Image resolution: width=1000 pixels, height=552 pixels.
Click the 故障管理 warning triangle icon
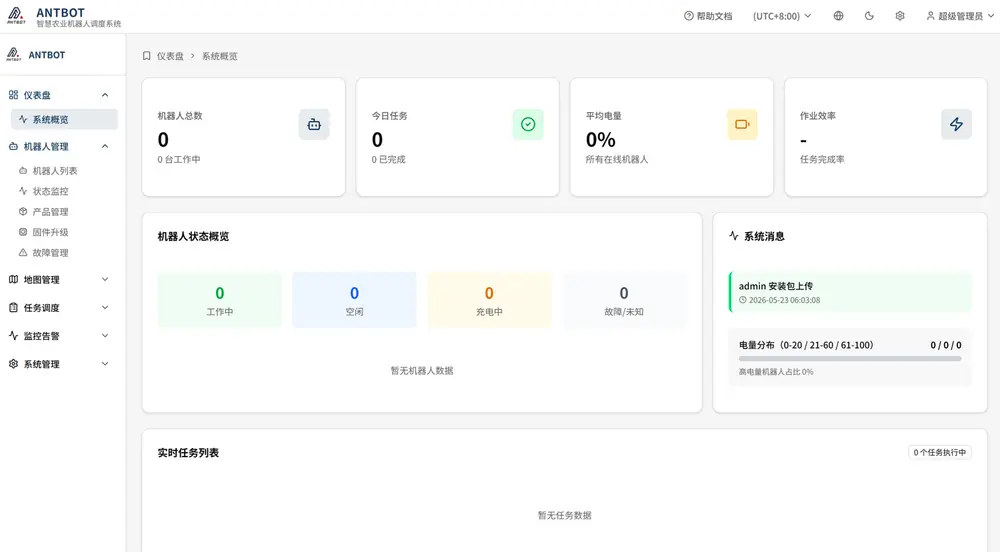(23, 252)
